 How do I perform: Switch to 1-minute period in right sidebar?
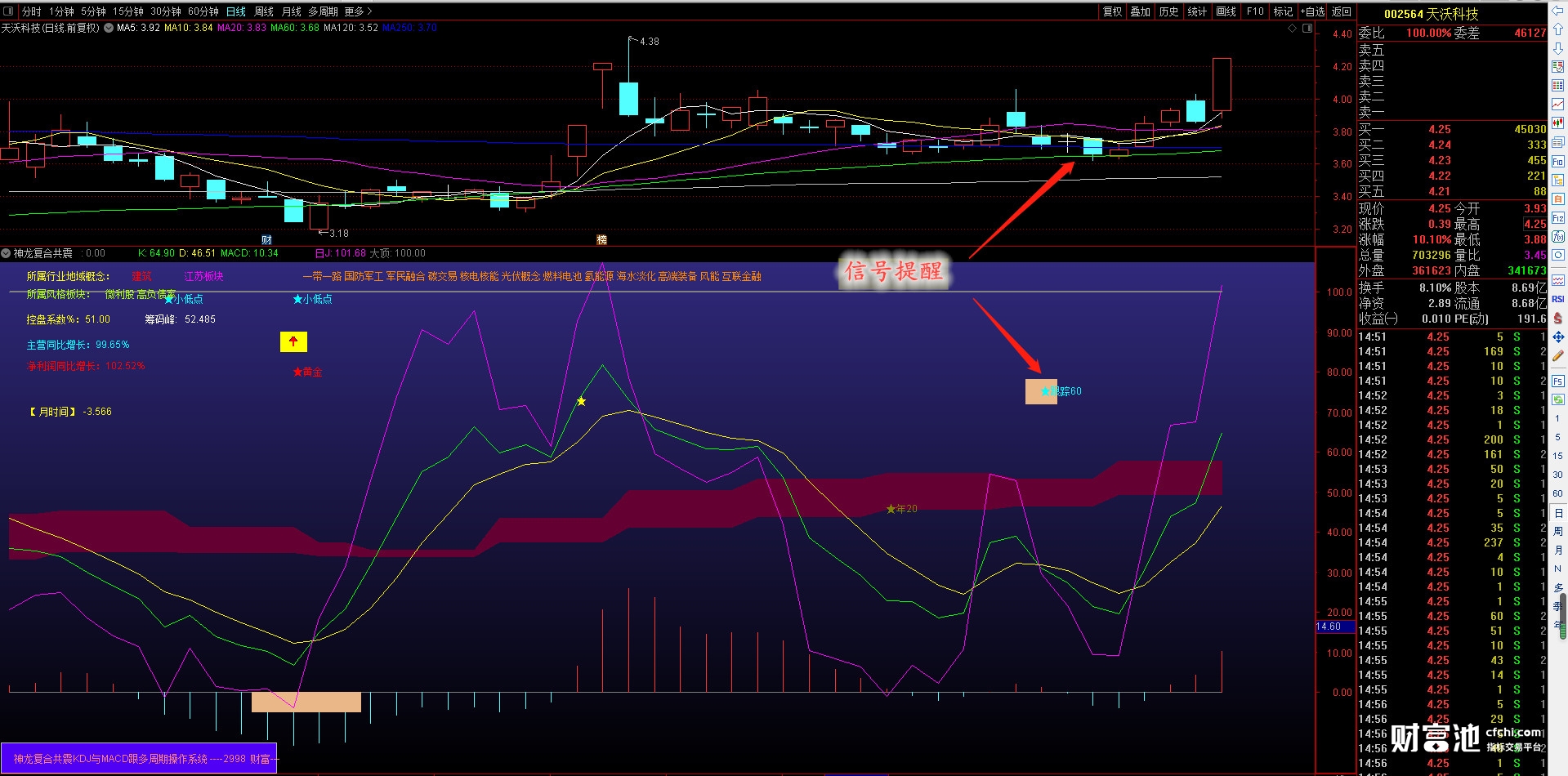pos(1557,418)
